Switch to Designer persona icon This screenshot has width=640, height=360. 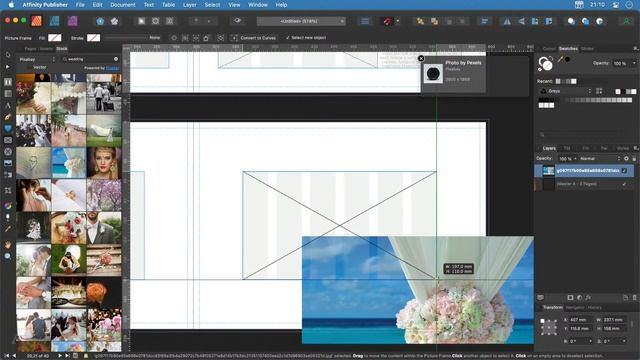click(54, 21)
